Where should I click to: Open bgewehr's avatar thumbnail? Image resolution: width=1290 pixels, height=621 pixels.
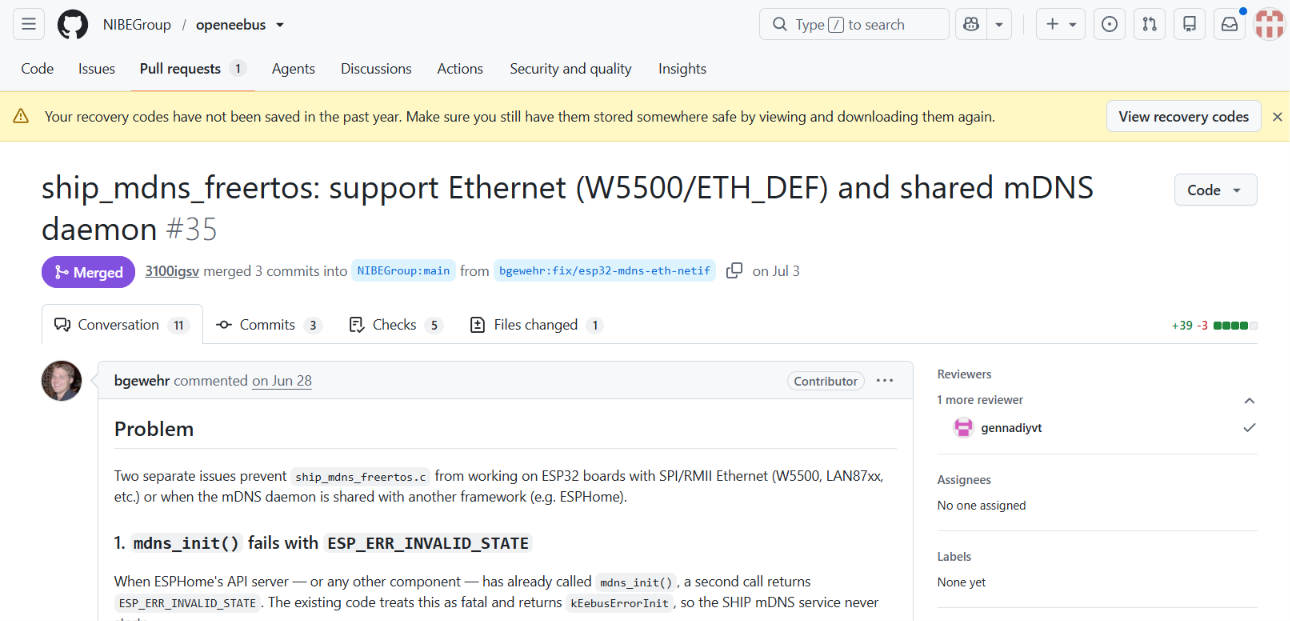point(61,381)
